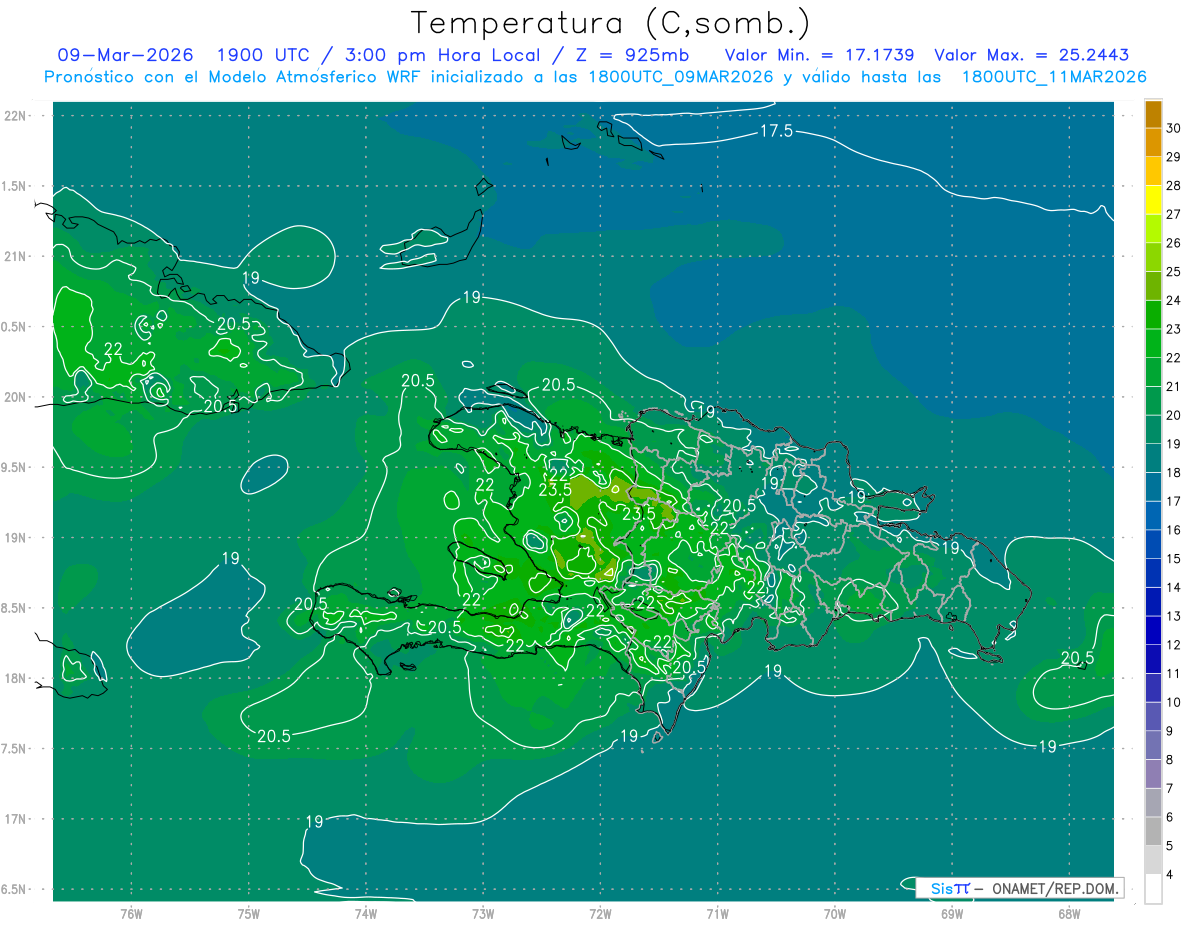The width and height of the screenshot is (1200, 927).
Task: Click the 17.5 contour label
Action: point(775,131)
